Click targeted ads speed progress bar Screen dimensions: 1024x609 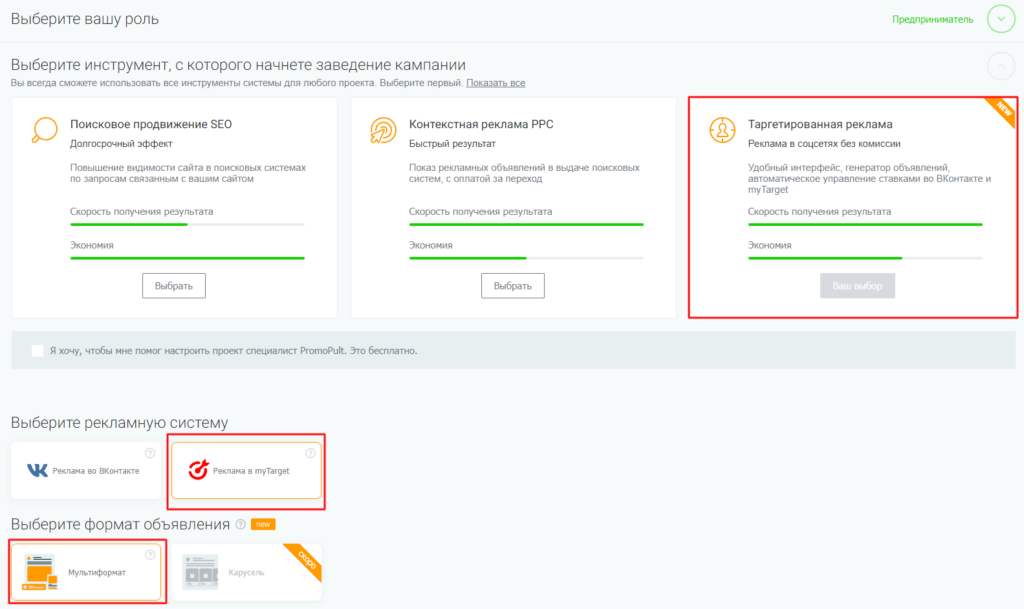tap(865, 225)
